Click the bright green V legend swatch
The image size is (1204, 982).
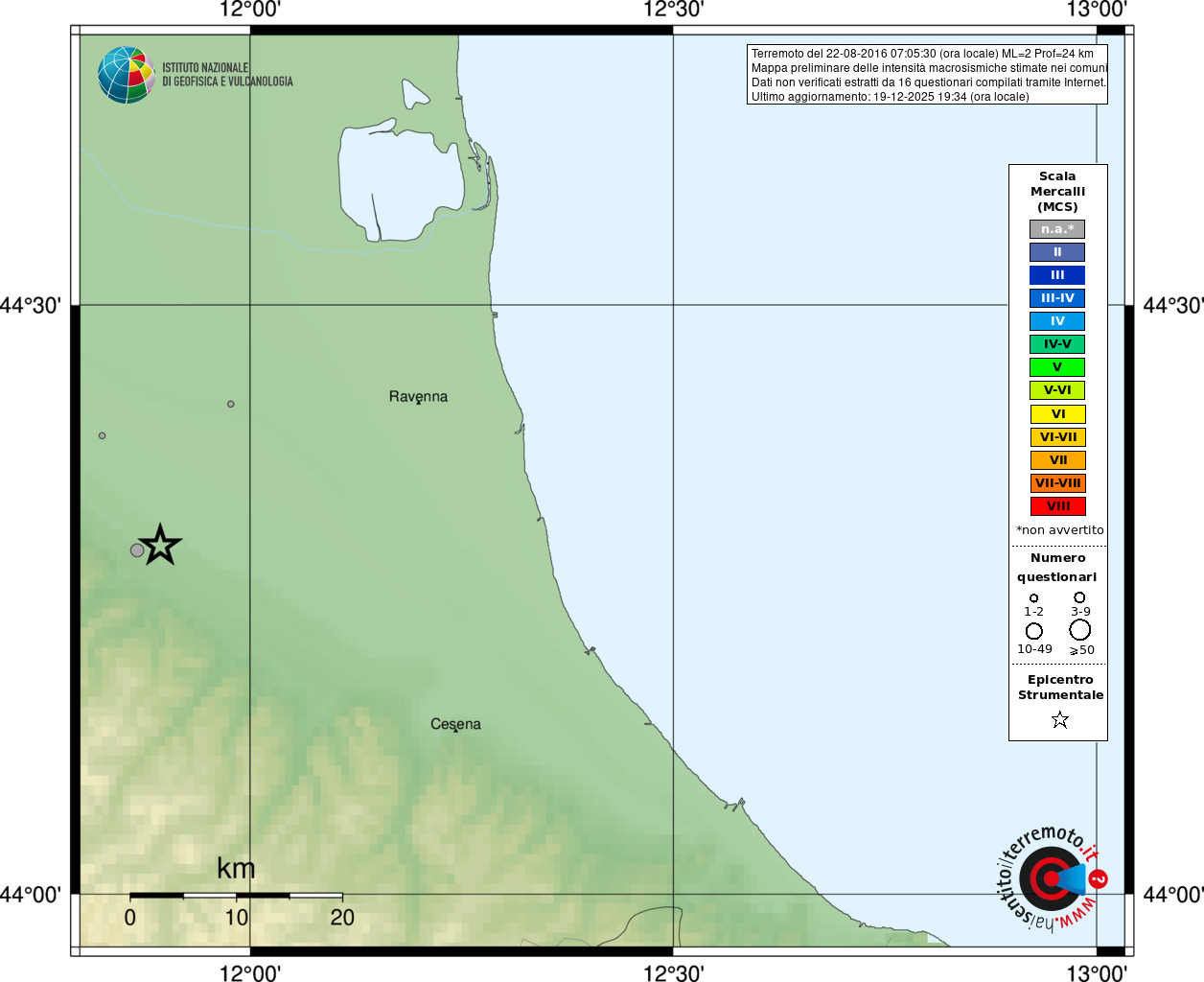click(x=1057, y=367)
